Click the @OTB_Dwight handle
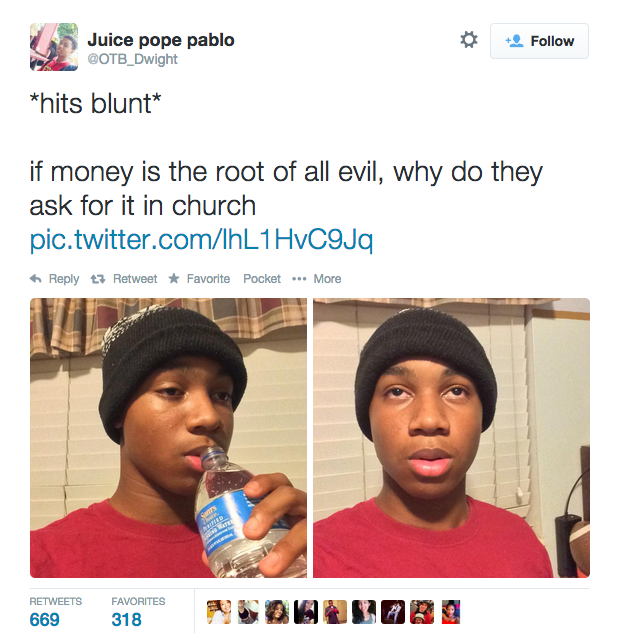Screen dimensions: 623x633 coord(132,59)
